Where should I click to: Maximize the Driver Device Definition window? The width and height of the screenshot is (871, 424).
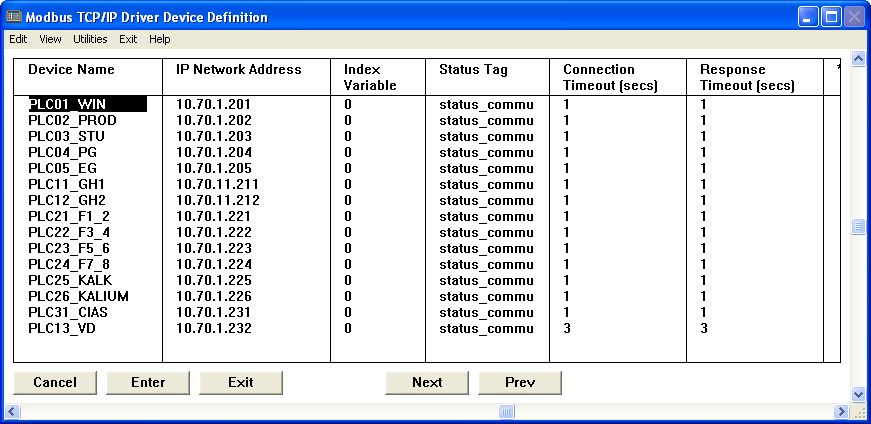[x=830, y=17]
